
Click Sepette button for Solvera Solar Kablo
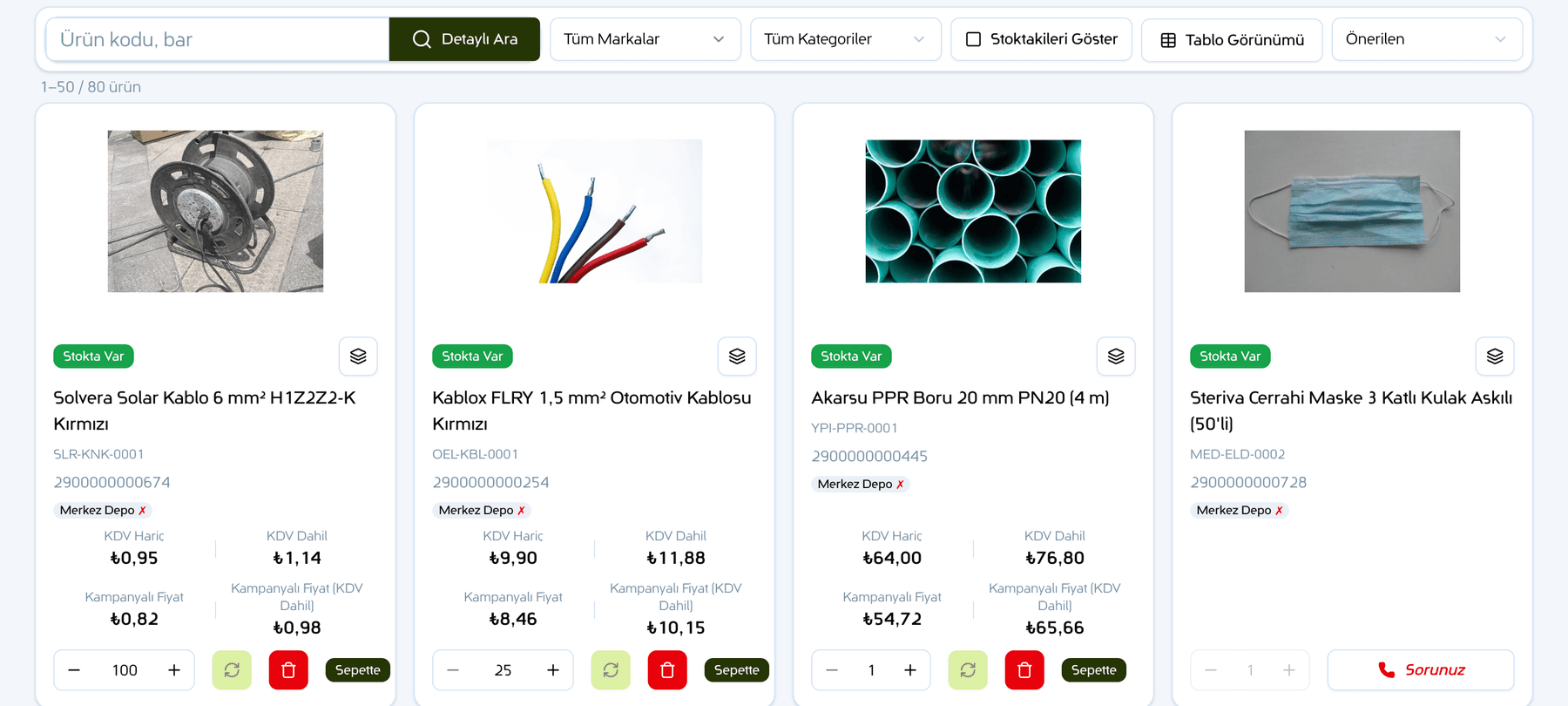point(358,670)
